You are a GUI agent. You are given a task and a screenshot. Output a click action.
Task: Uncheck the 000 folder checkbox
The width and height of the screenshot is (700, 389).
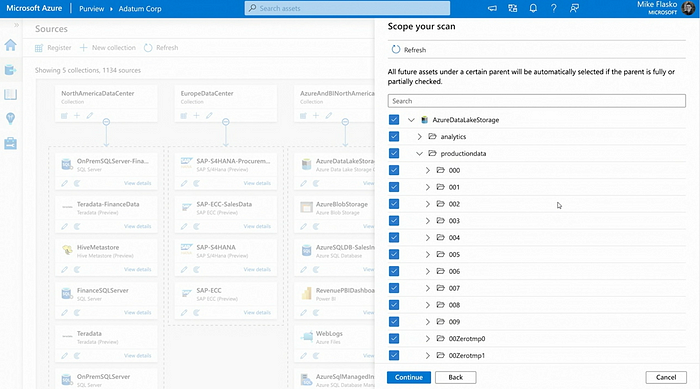394,170
